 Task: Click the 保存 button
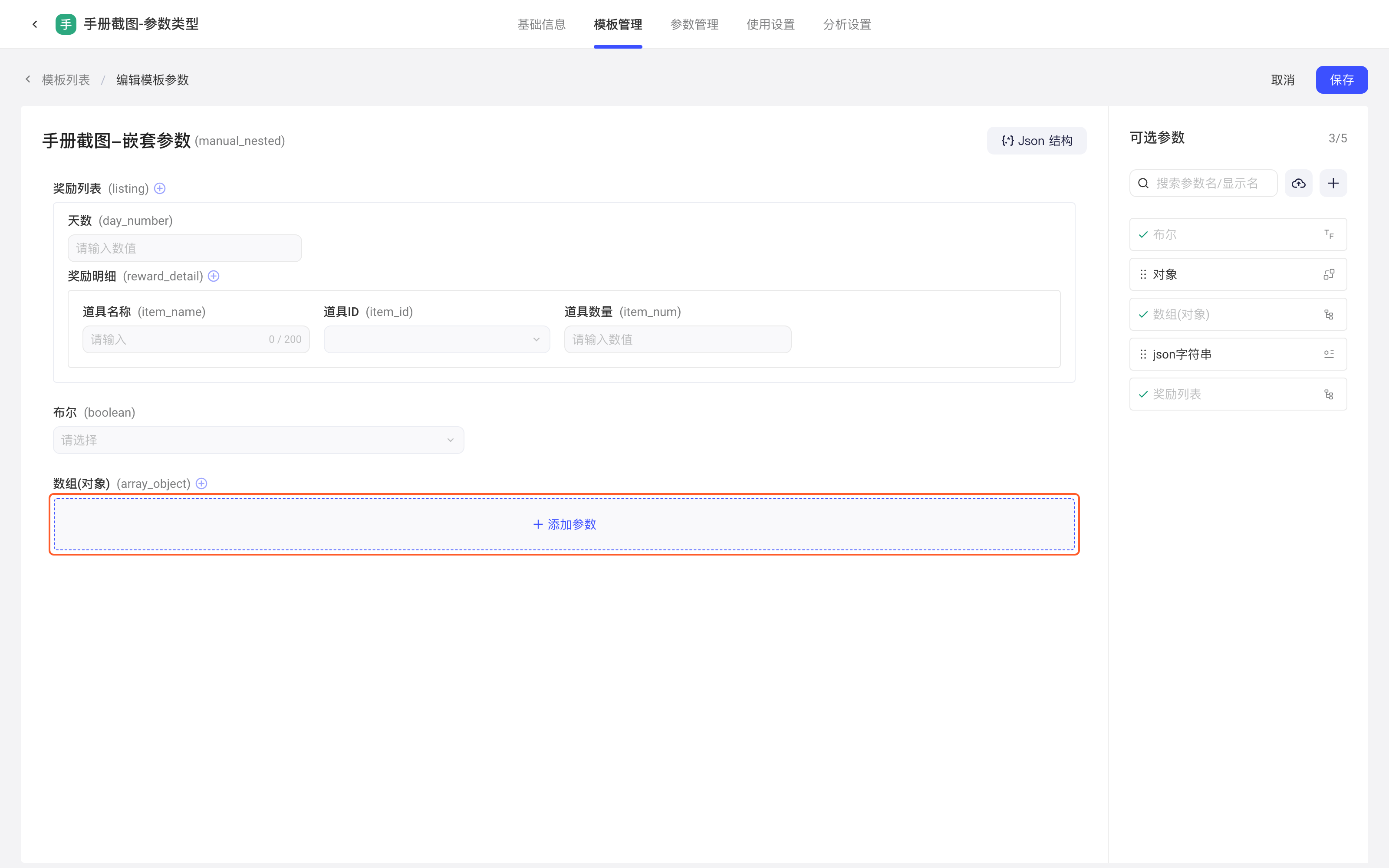[x=1341, y=80]
